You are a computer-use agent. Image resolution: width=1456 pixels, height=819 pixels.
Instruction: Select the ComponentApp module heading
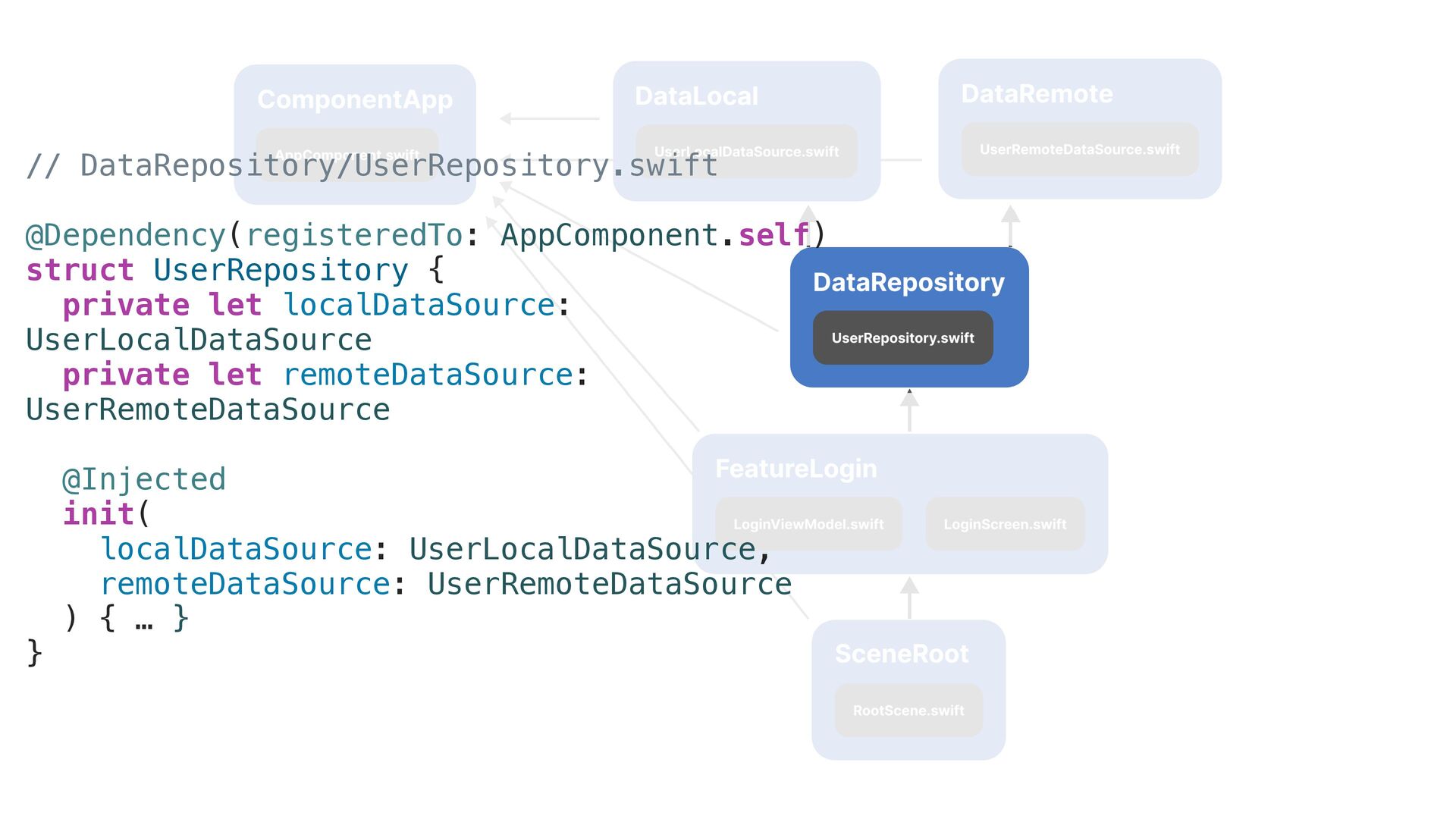[355, 99]
